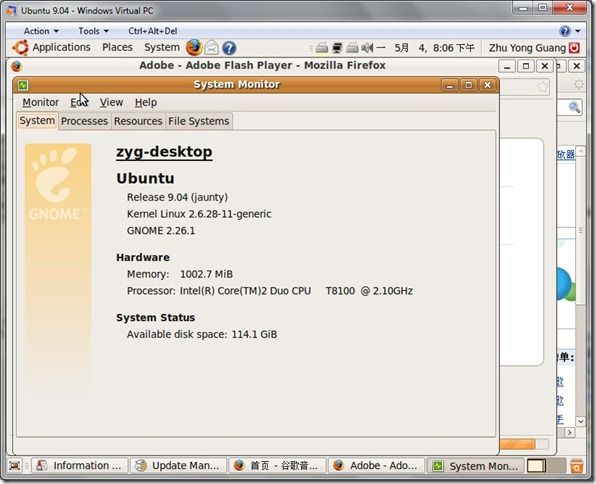
Task: Click the GNOME 2.26.1 version text
Action: click(x=161, y=231)
